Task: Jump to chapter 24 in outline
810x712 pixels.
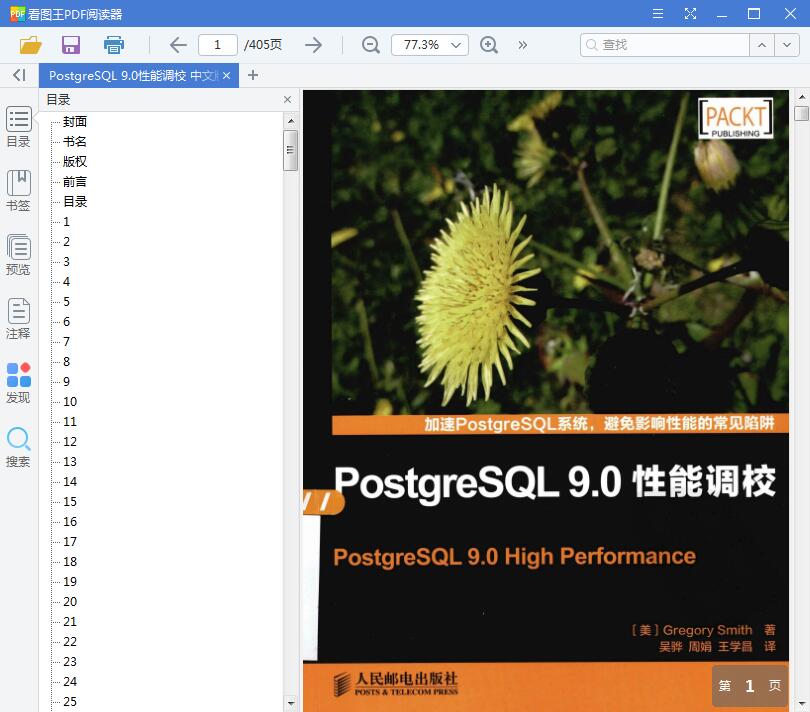Action: (70, 682)
